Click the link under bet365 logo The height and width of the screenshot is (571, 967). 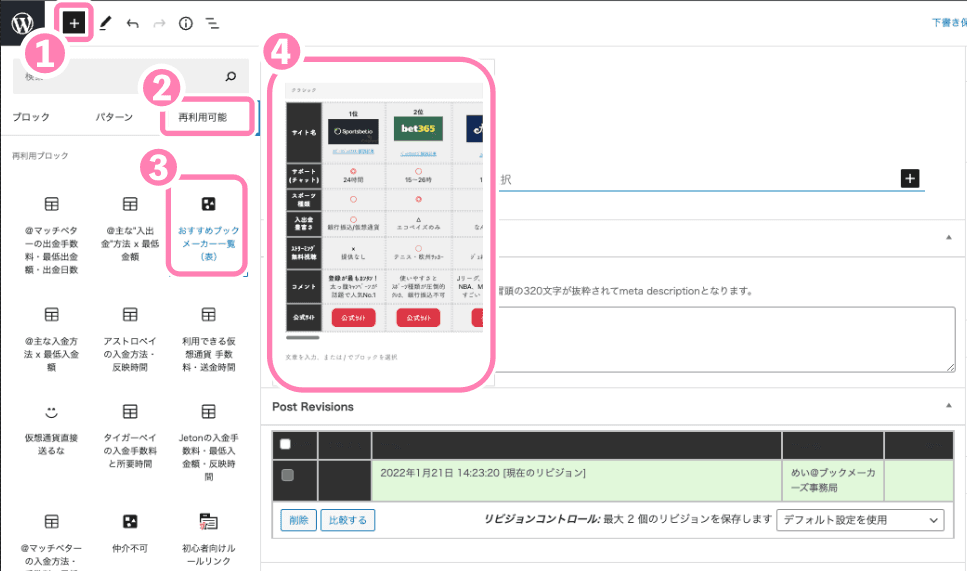pyautogui.click(x=418, y=153)
